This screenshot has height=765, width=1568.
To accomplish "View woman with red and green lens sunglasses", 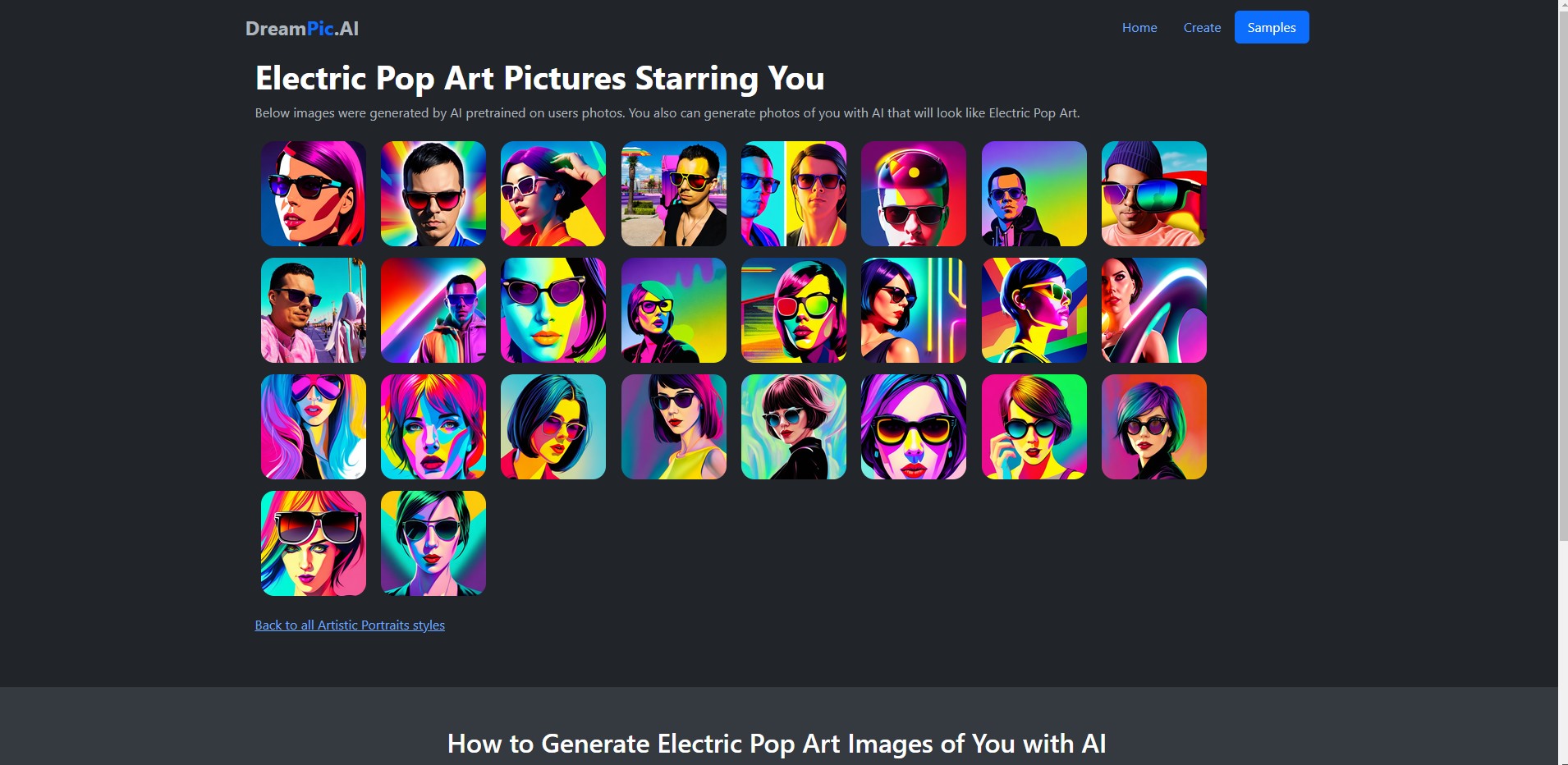I will click(x=794, y=310).
